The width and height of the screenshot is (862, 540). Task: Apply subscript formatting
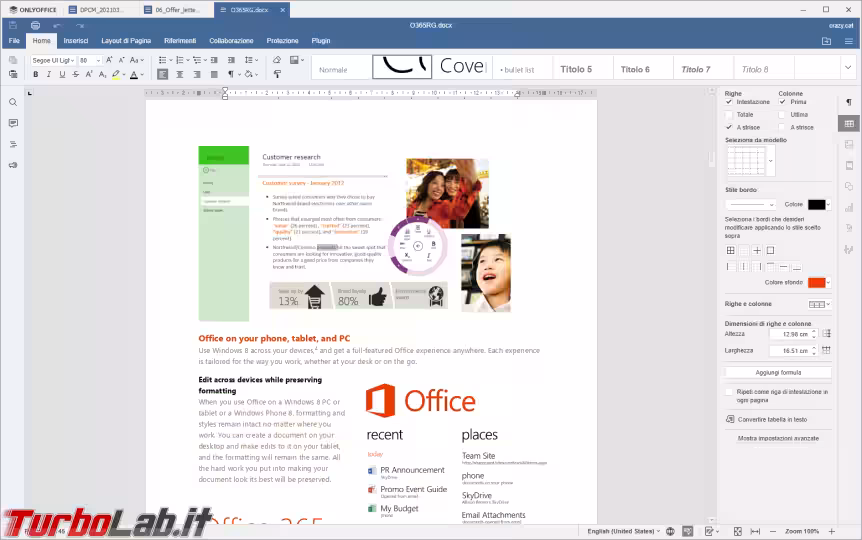(x=102, y=74)
